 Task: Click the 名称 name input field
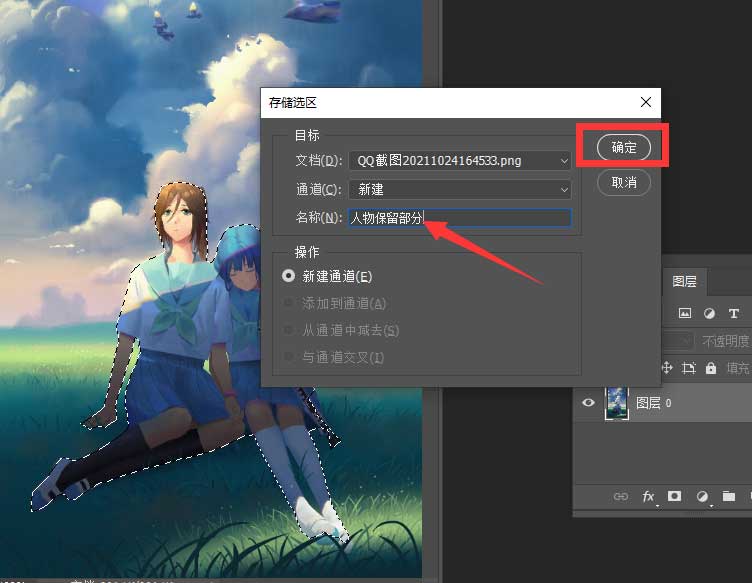[x=460, y=218]
